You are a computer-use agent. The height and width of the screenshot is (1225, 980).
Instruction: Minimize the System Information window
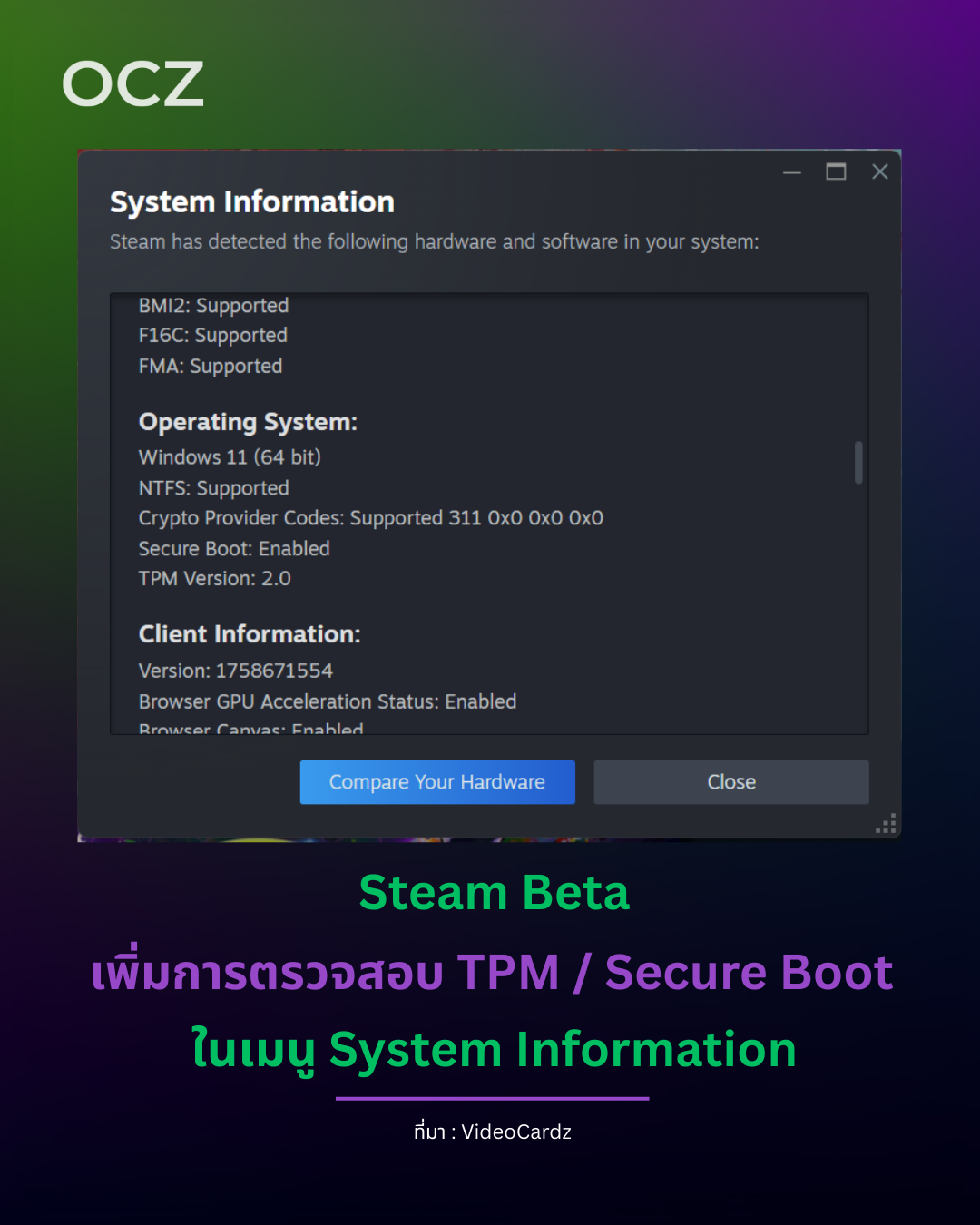[x=792, y=172]
